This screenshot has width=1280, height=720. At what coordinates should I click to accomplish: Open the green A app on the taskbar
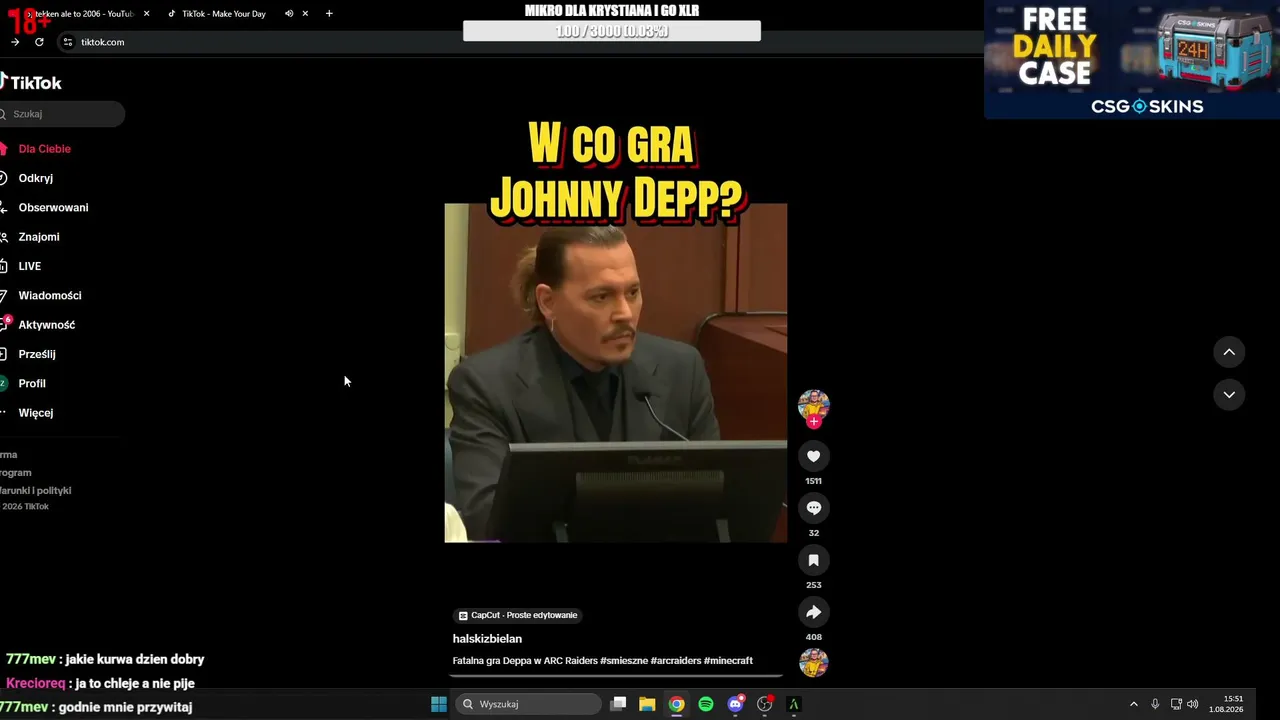[x=794, y=704]
